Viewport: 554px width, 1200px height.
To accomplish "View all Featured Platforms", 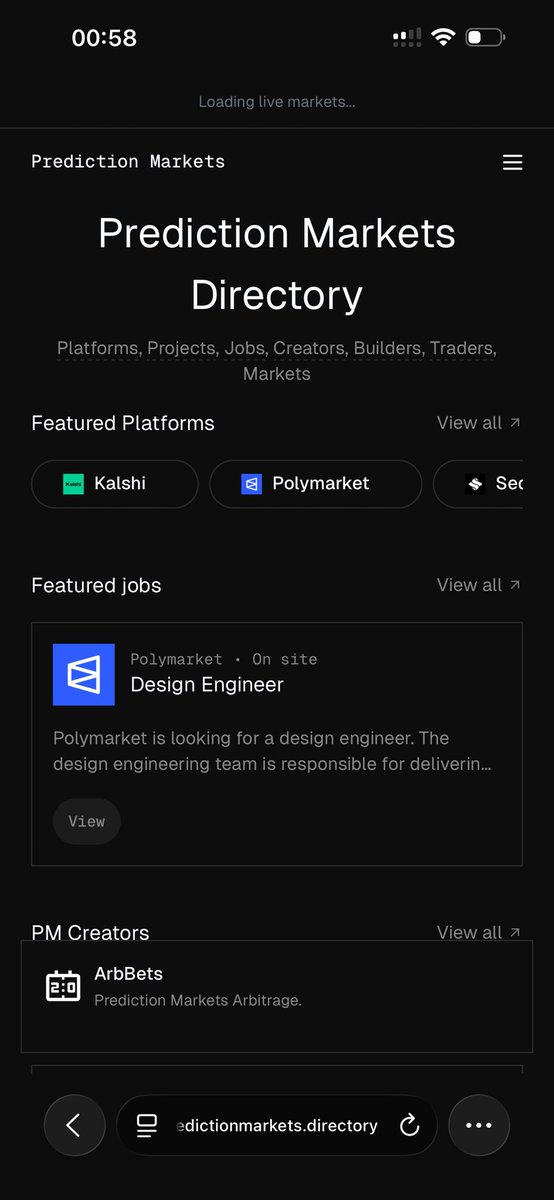I will pos(479,423).
